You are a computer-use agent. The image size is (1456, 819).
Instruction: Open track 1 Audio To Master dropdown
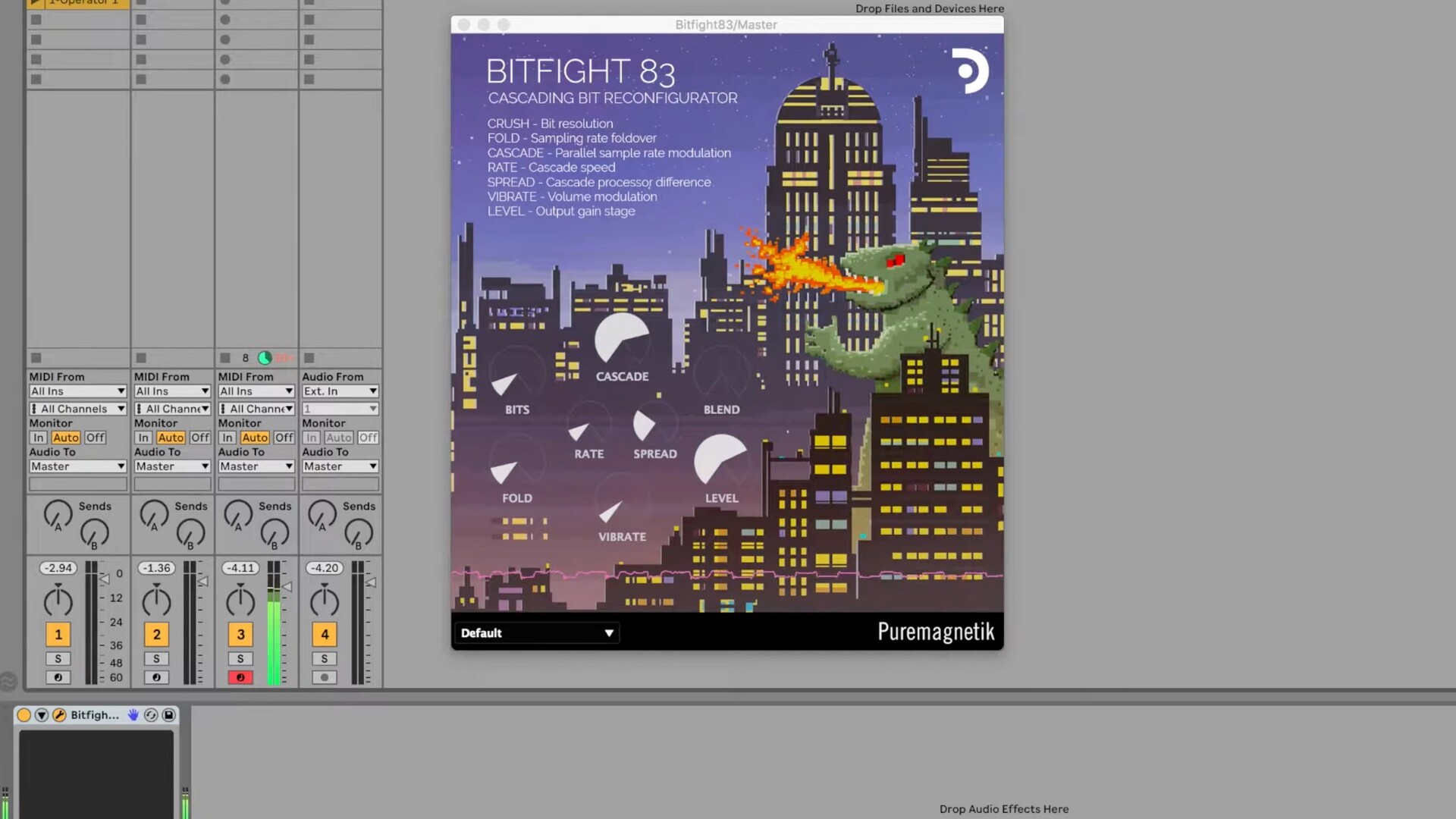[77, 466]
